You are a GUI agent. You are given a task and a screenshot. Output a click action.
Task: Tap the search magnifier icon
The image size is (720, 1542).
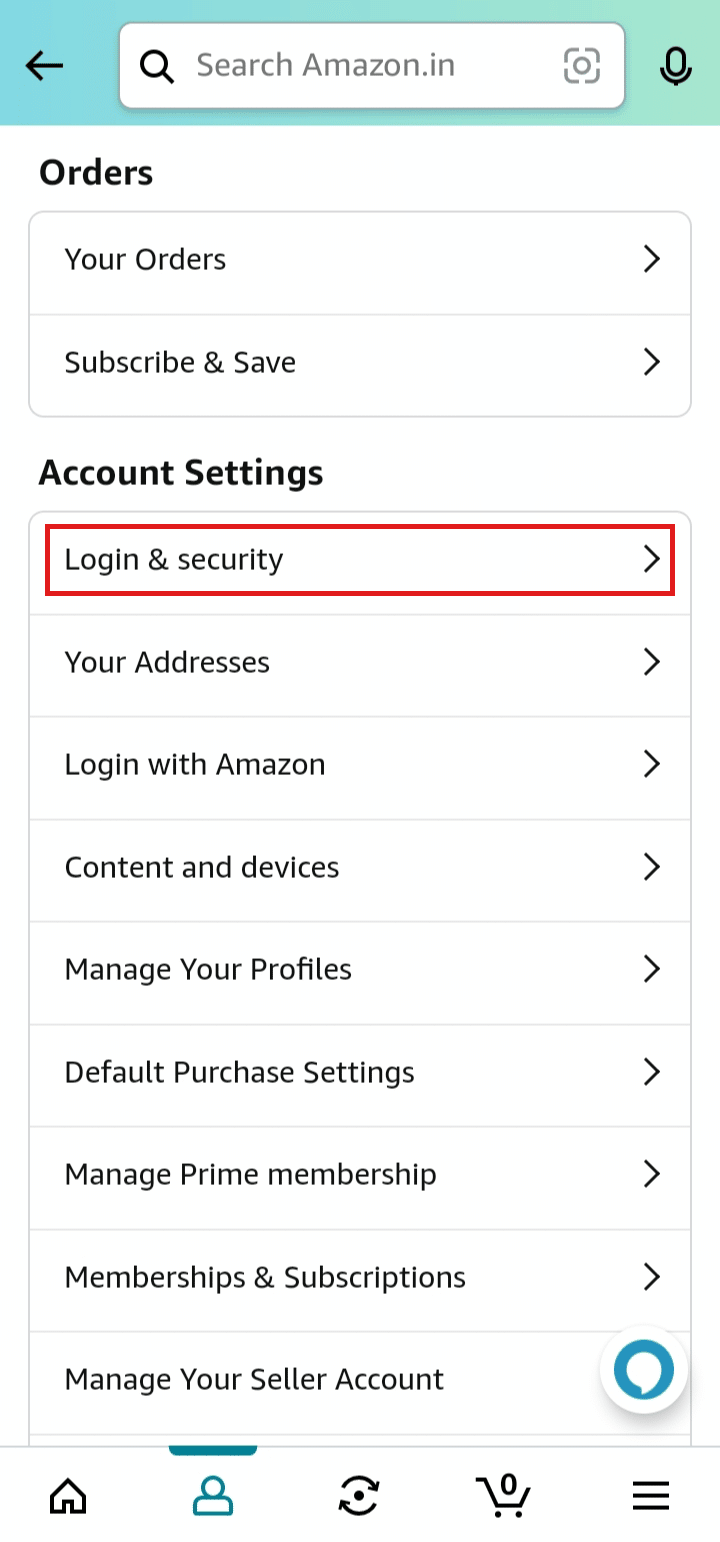pos(156,66)
